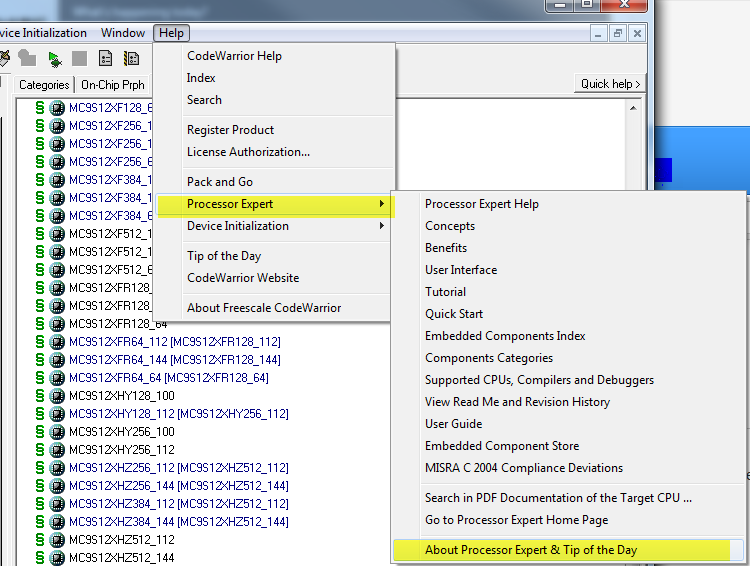Select Benefits in the submenu
This screenshot has height=566, width=750.
point(446,248)
